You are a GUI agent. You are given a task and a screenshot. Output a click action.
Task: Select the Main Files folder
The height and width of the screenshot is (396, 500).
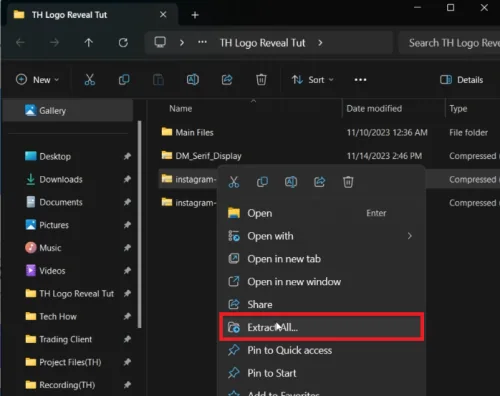point(187,132)
